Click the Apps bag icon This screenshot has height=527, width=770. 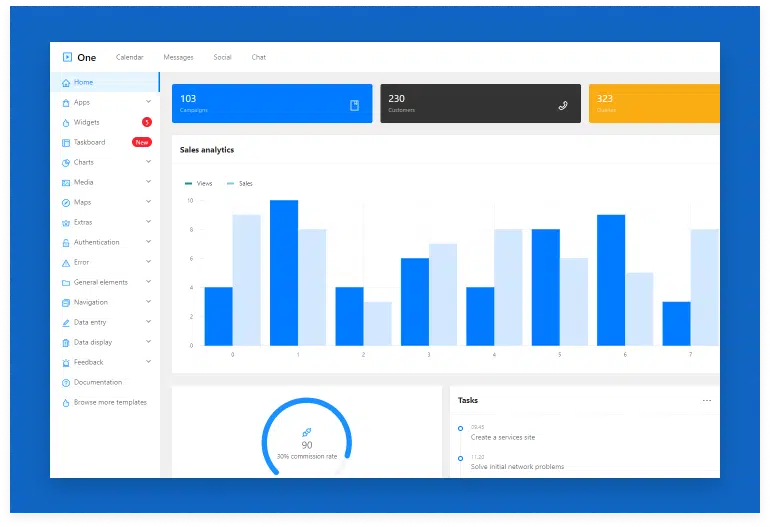coord(66,103)
